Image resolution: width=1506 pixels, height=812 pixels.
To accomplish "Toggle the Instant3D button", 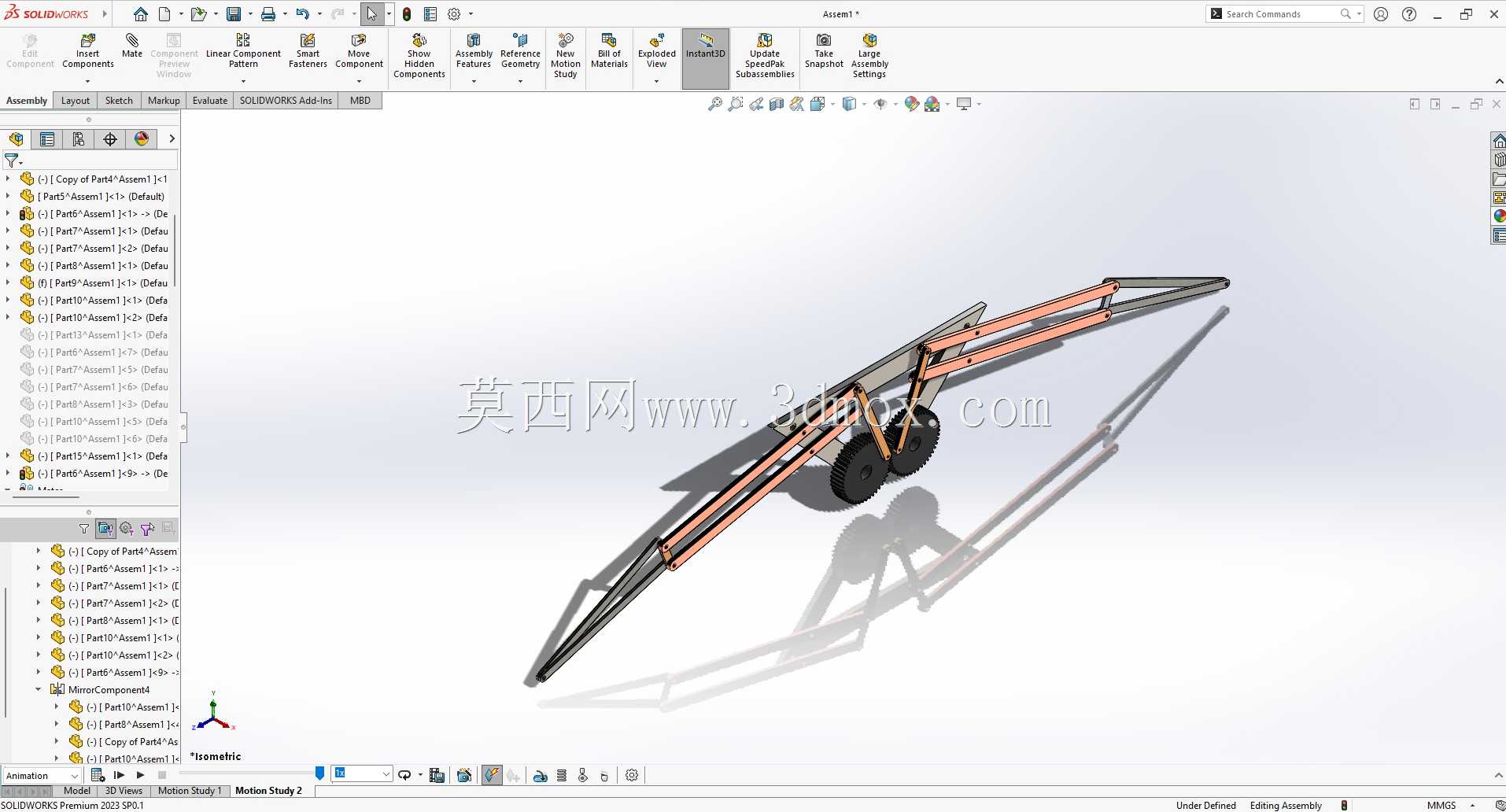I will click(706, 58).
